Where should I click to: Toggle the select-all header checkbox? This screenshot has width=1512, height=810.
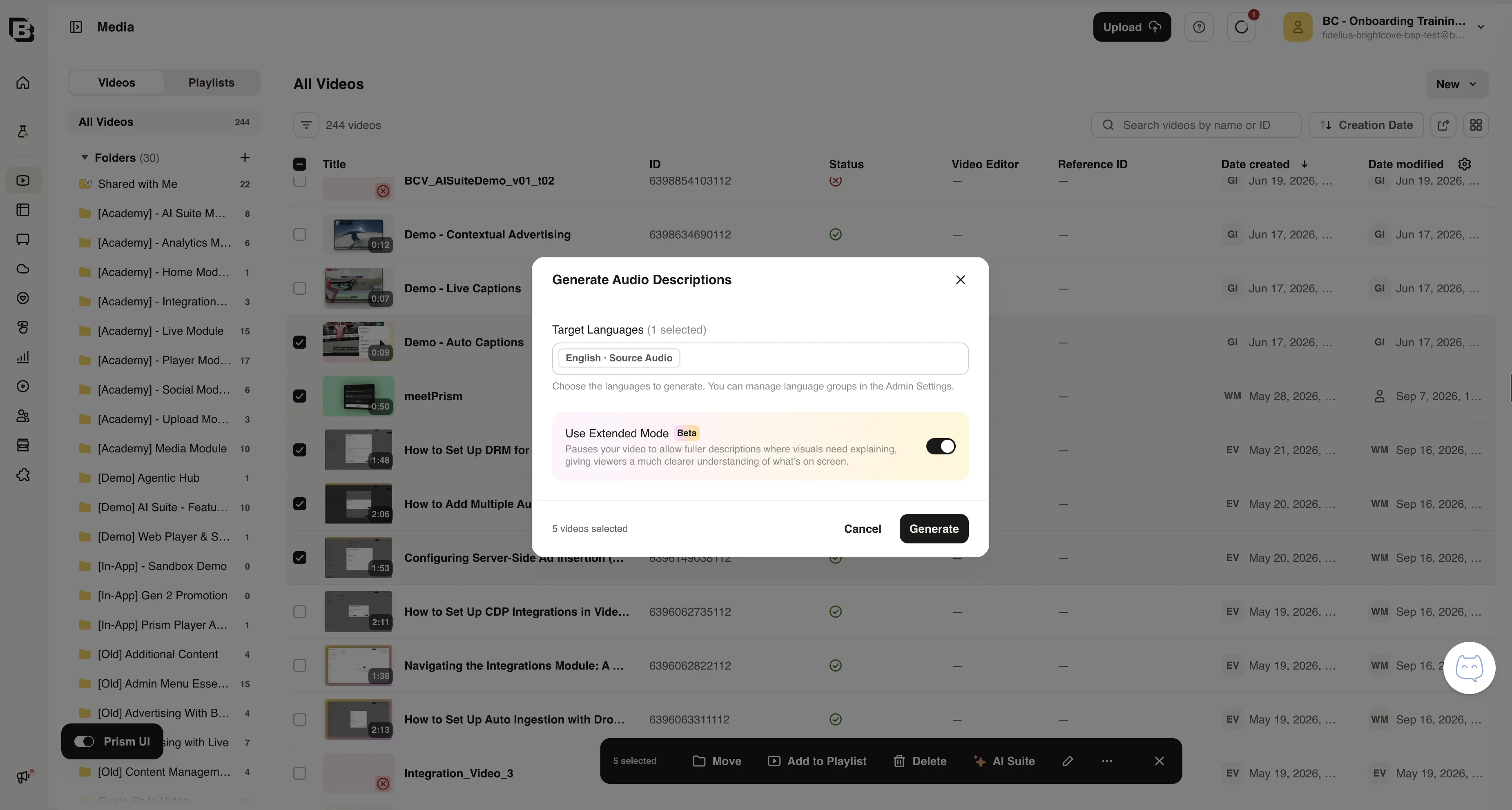[299, 164]
